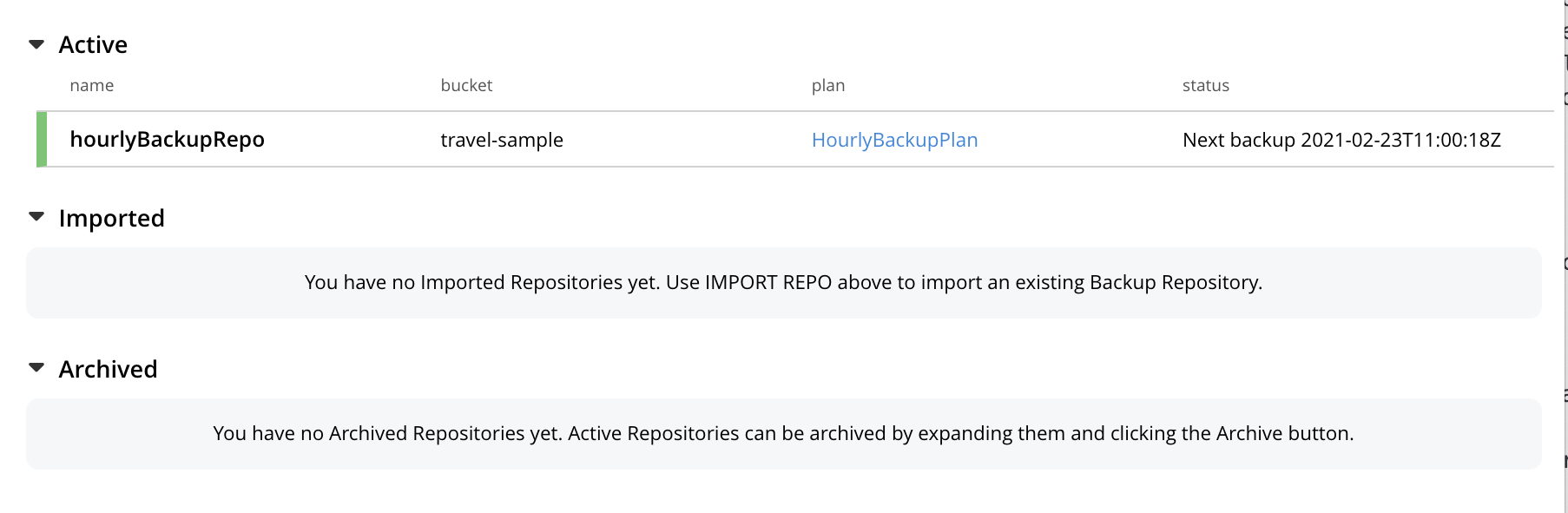Screen dimensions: 1568x513
Task: Click the Imported disclosure triangle icon
Action: (36, 216)
